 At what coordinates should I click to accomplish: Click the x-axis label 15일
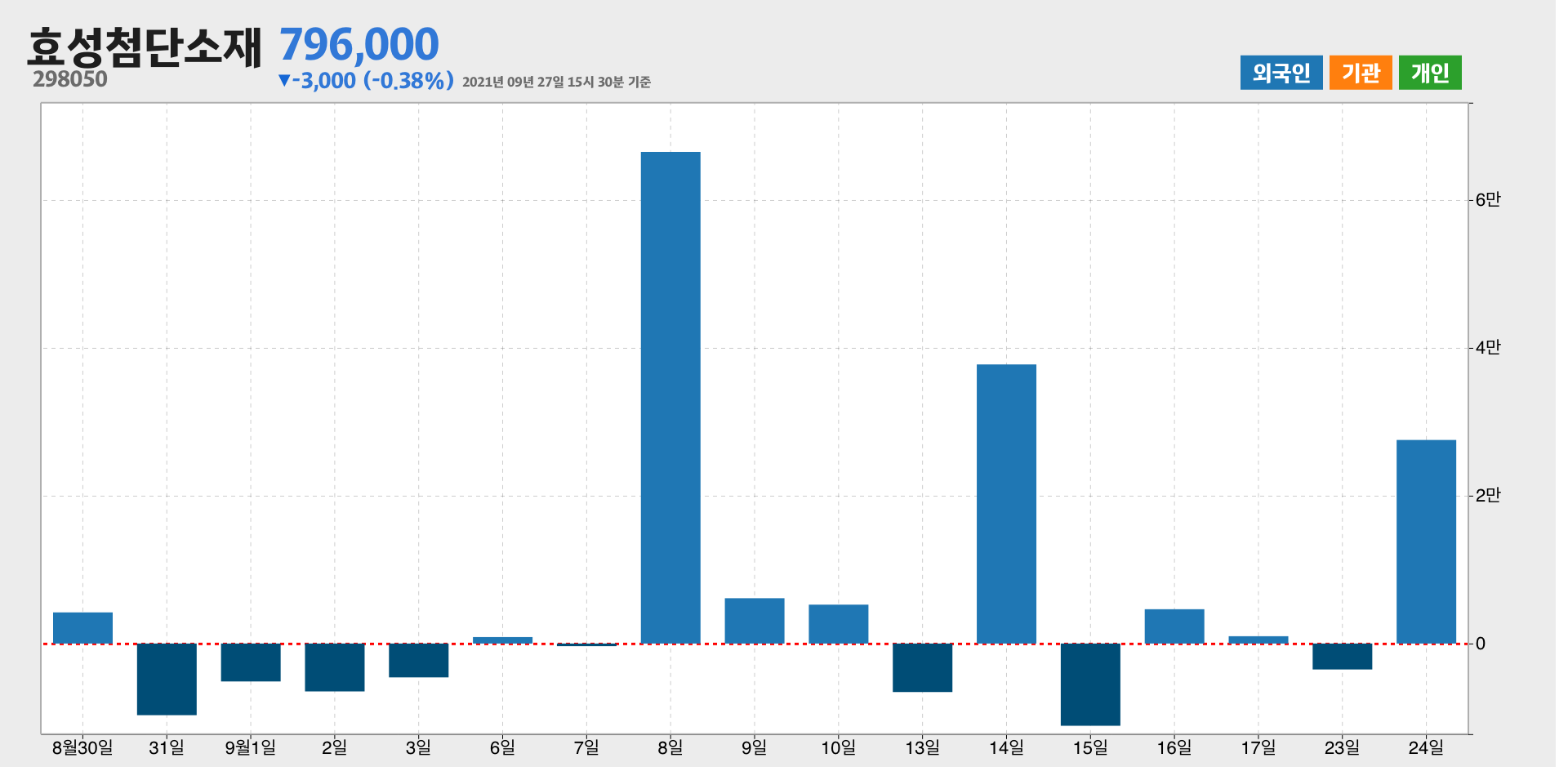coord(1090,747)
